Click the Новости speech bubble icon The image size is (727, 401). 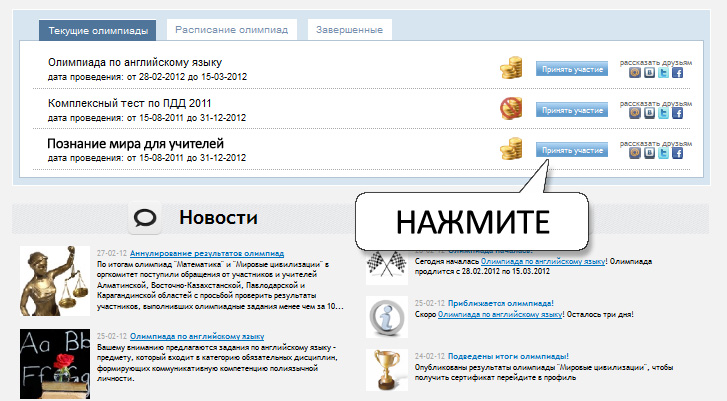[145, 217]
